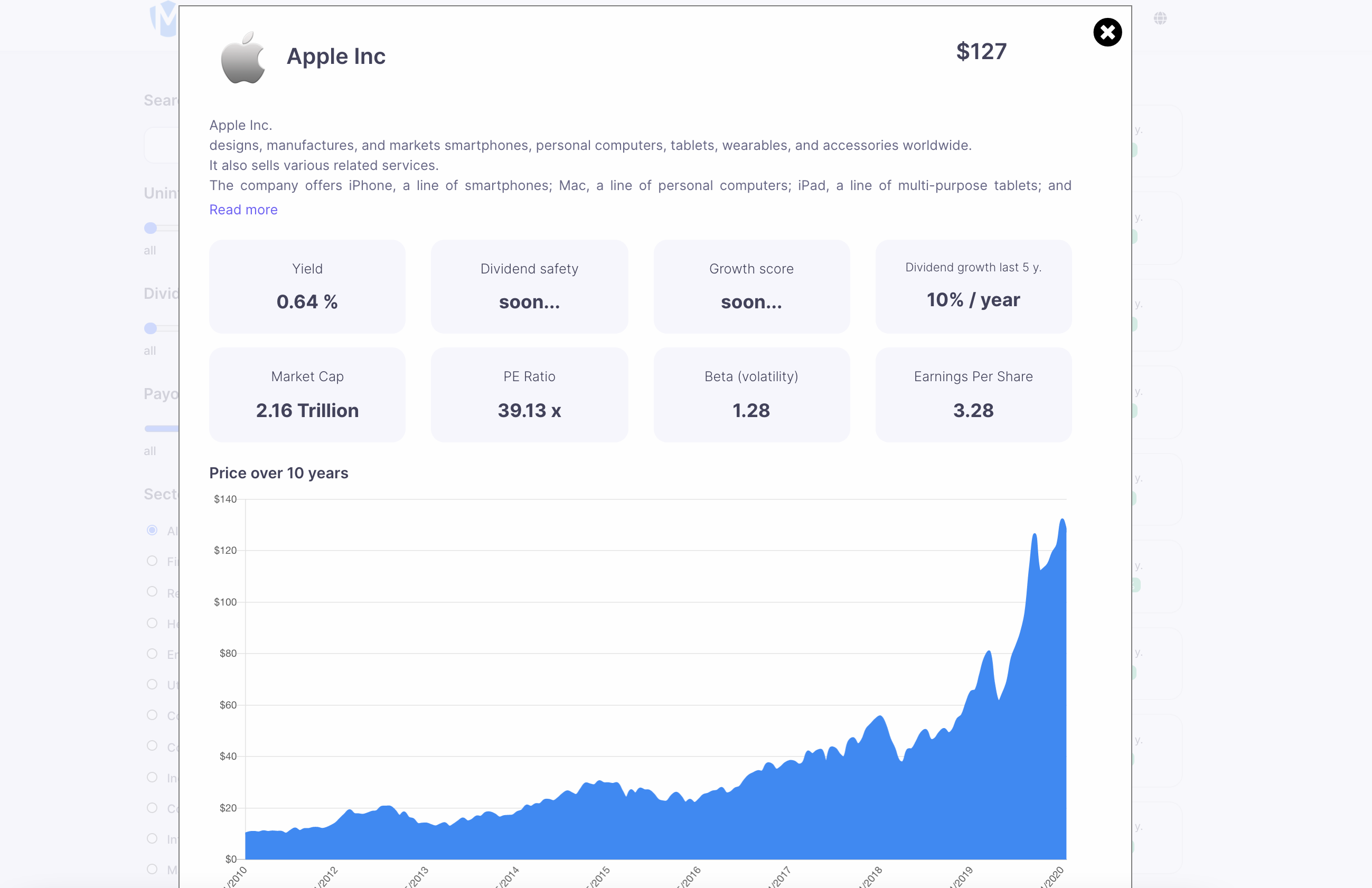Click the Beta (volatility) 1.28 card
Screen dimensions: 1372x888
click(x=751, y=395)
